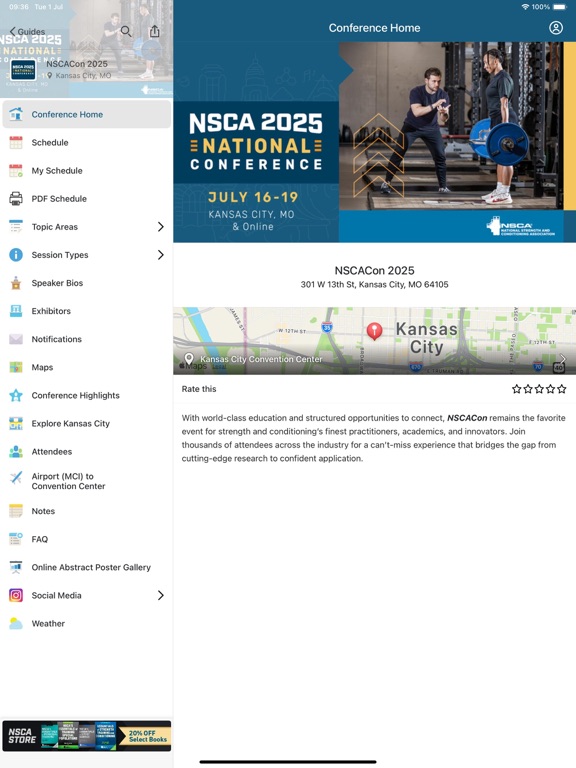Image resolution: width=576 pixels, height=768 pixels.
Task: Tap the Topic Areas list icon
Action: tap(16, 227)
